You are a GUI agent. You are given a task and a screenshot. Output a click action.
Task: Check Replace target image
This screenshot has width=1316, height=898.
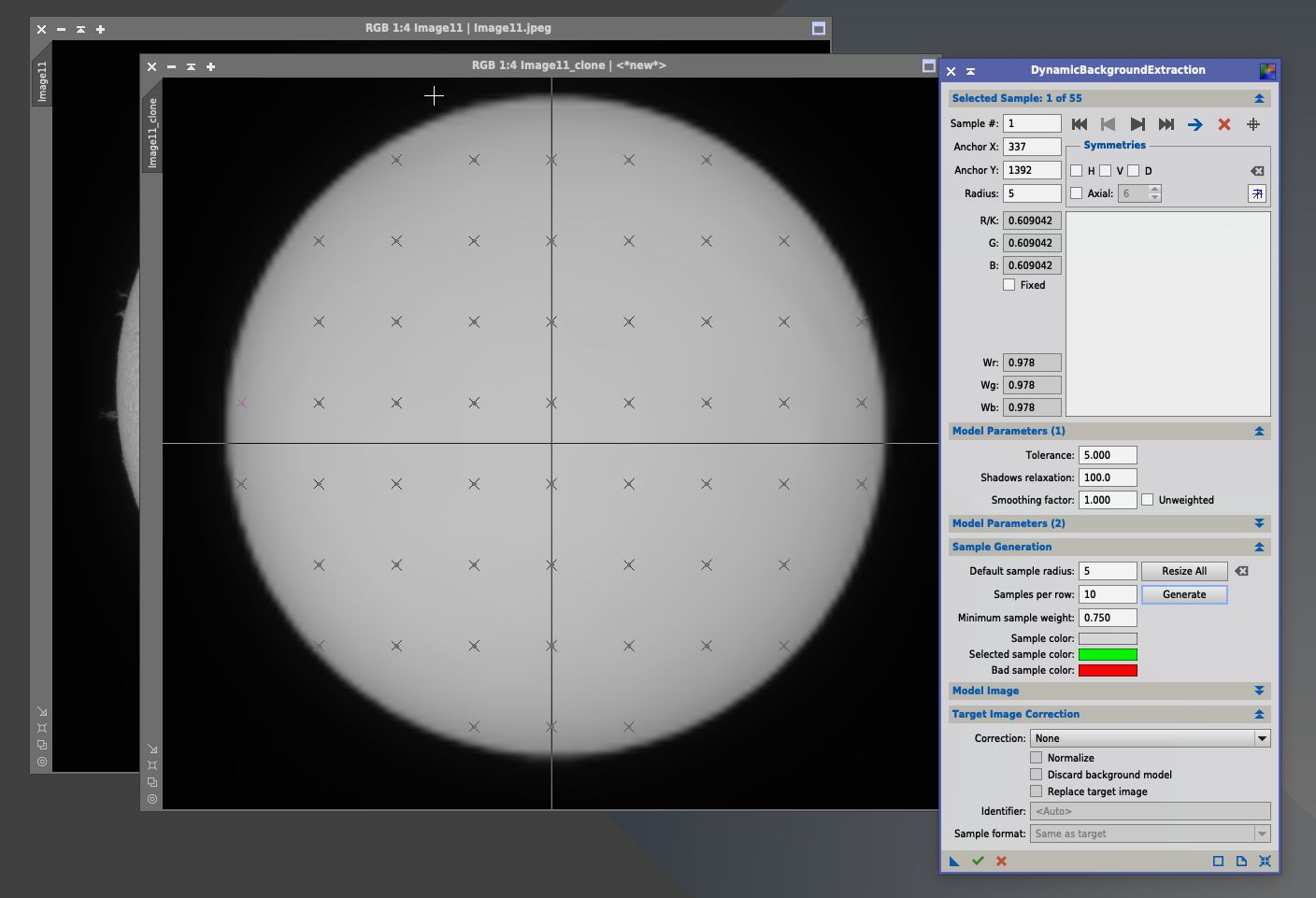point(1036,791)
